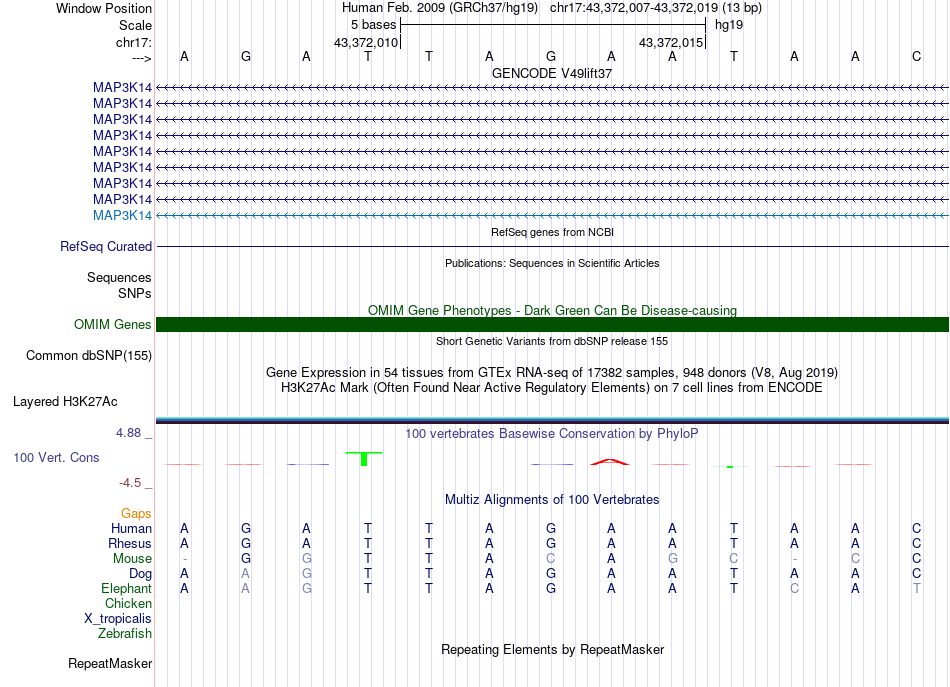Click the green T conservation bar
950x687 pixels.
point(364,459)
